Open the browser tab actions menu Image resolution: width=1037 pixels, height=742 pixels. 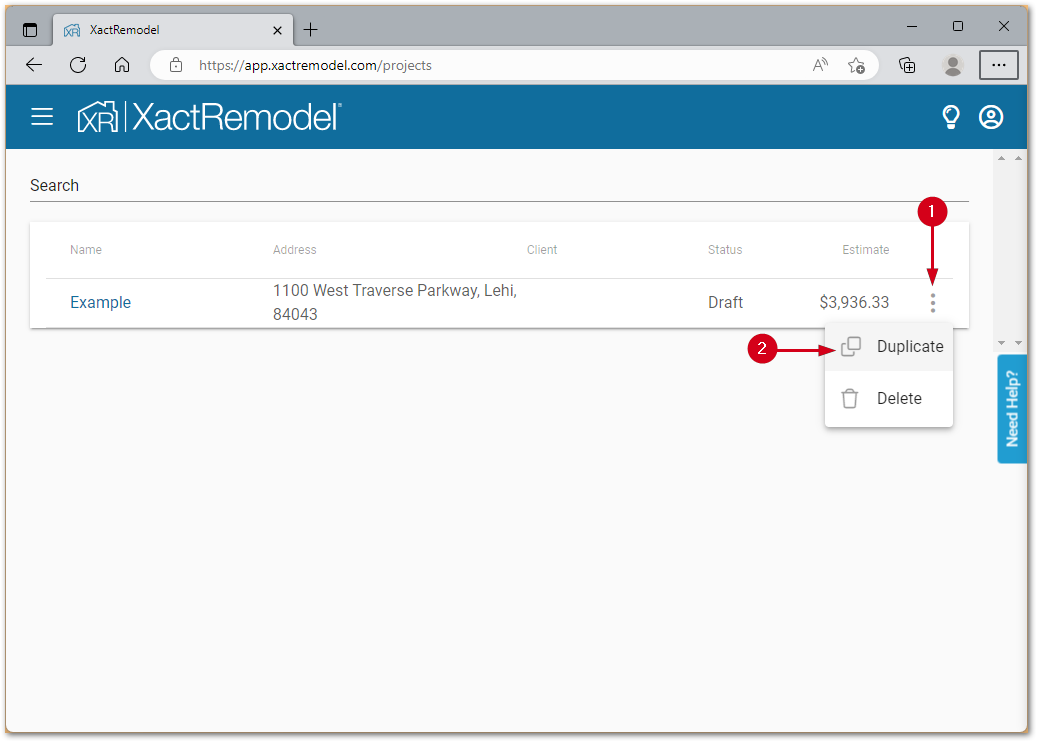point(30,29)
